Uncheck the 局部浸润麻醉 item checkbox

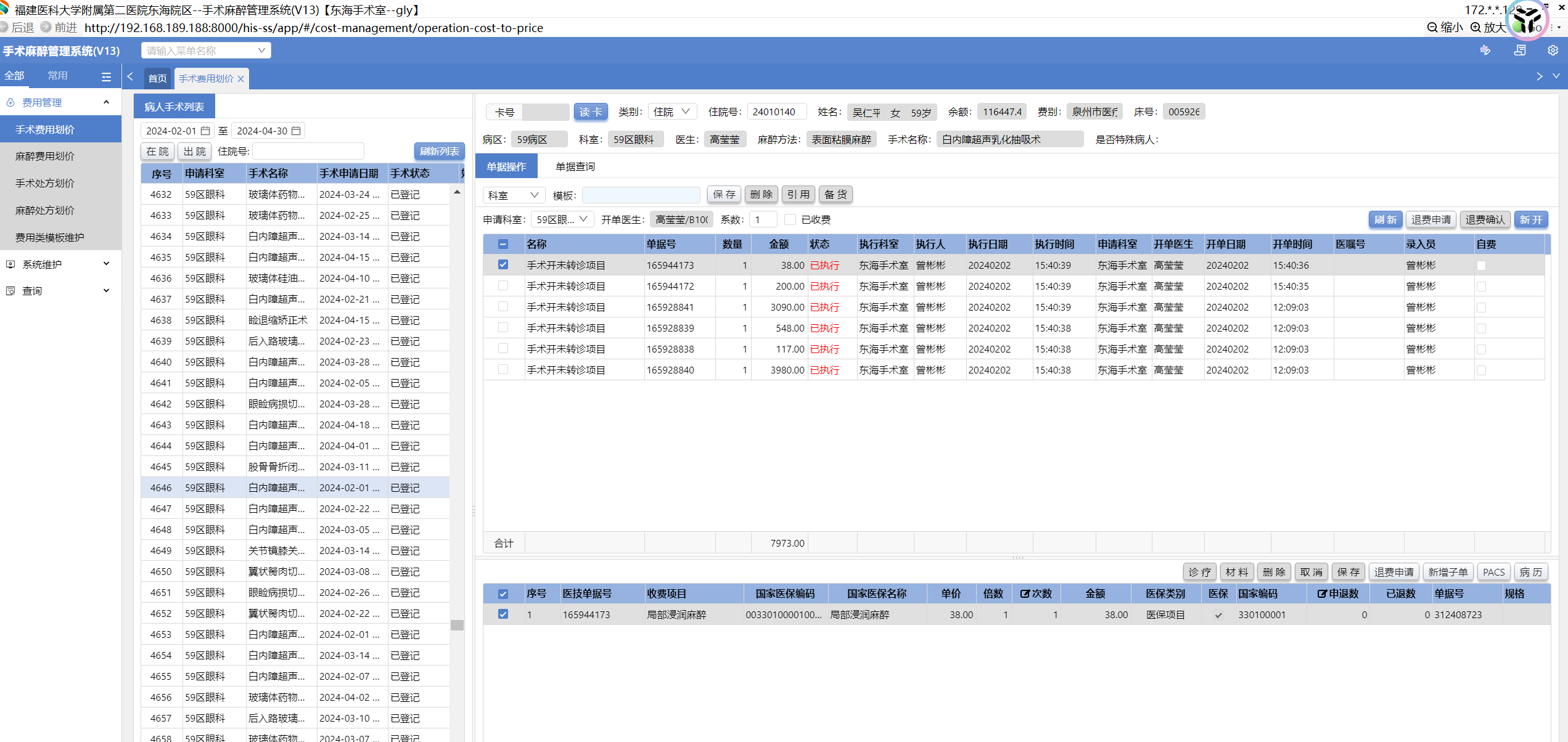[503, 614]
